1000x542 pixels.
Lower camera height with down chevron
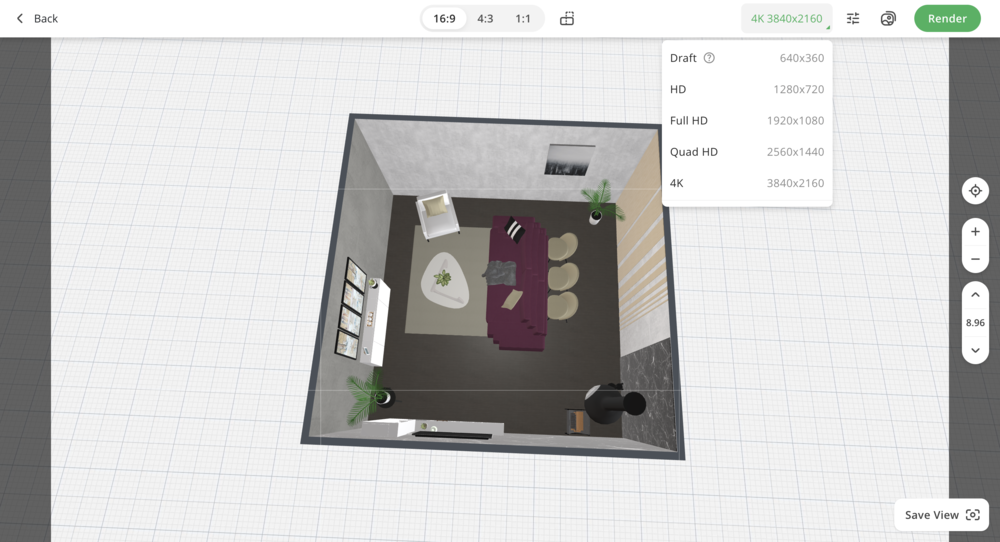(x=975, y=350)
